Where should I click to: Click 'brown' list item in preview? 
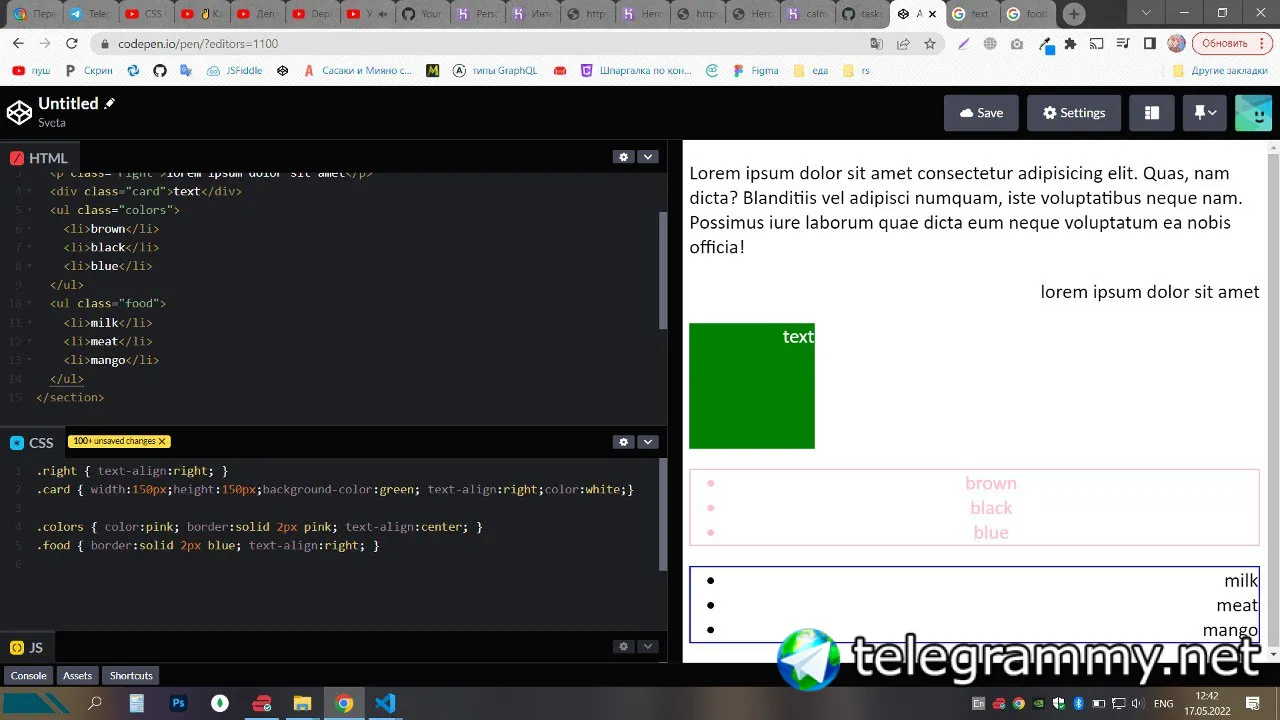coord(991,483)
